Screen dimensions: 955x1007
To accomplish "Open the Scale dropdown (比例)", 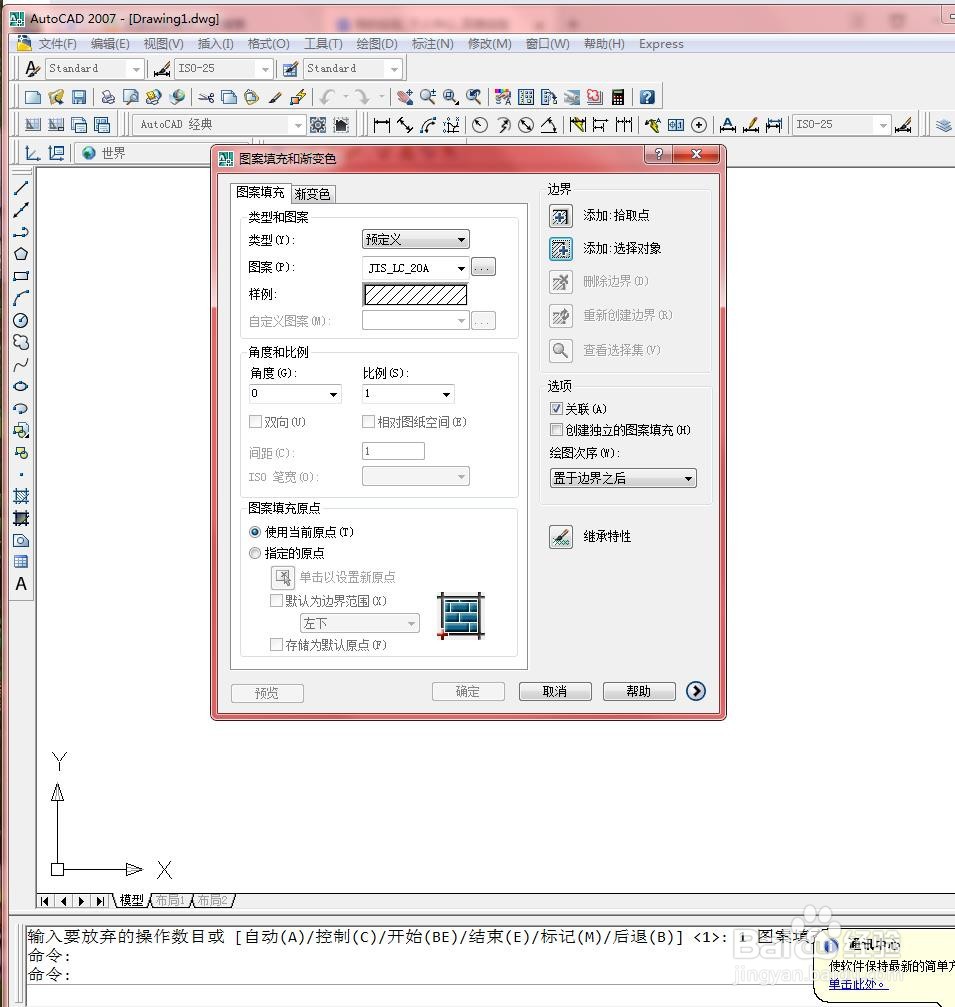I will pos(408,394).
